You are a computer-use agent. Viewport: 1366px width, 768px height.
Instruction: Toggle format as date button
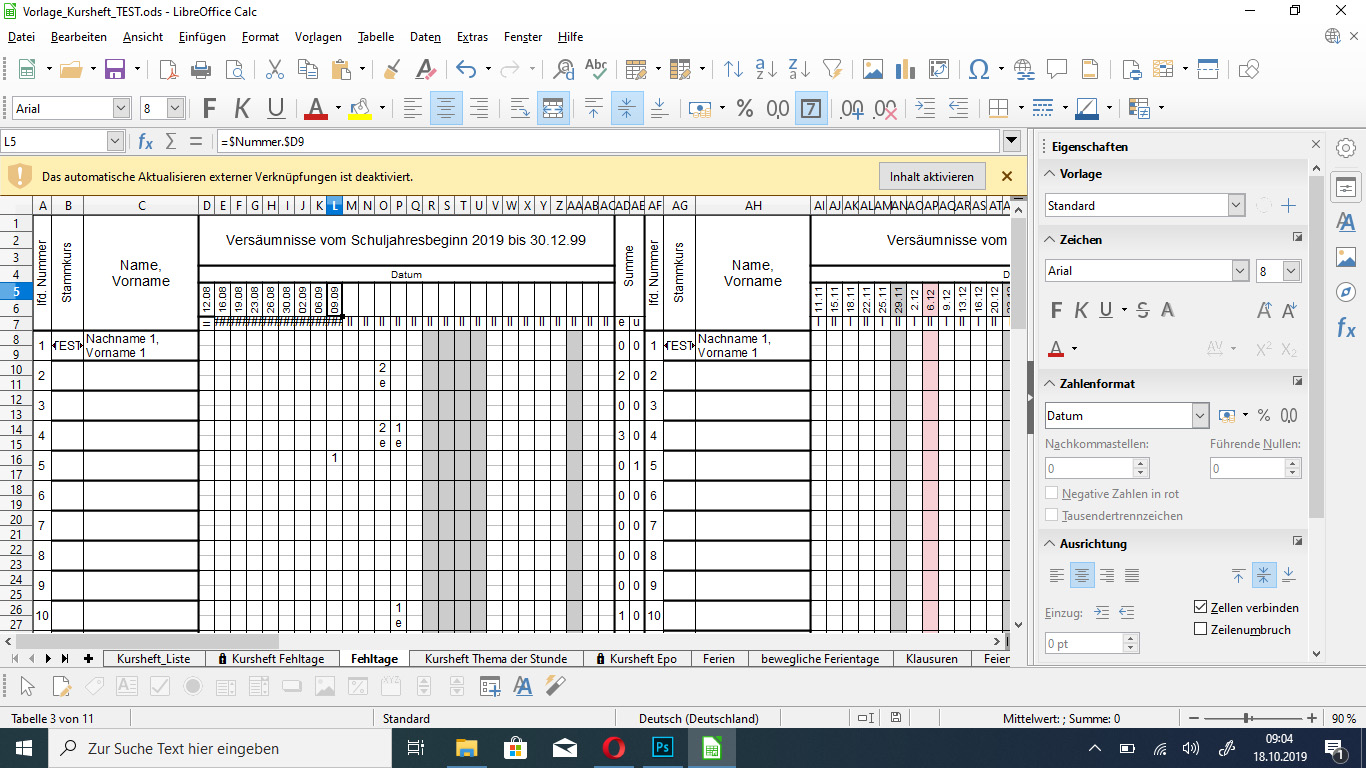tap(813, 108)
